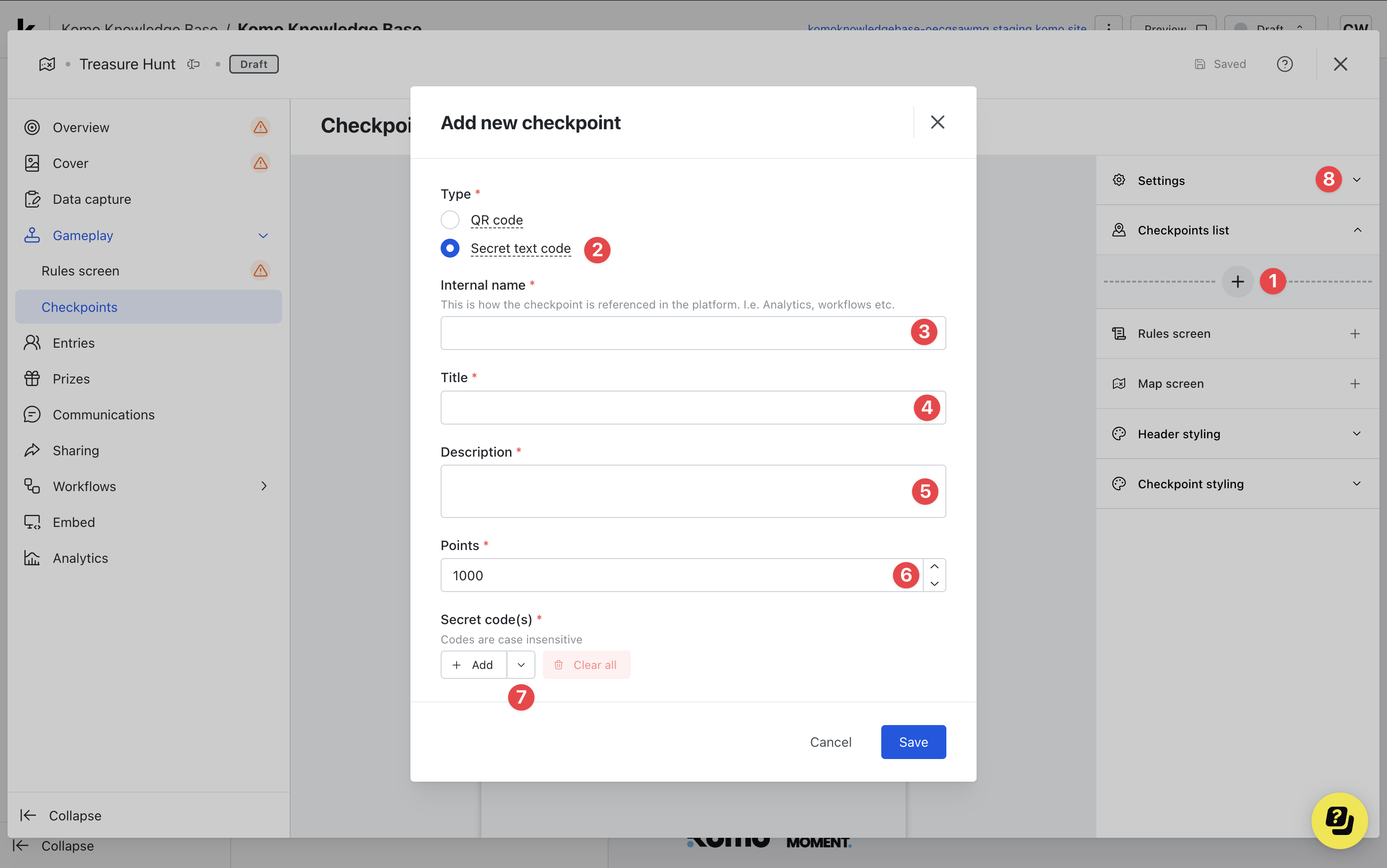Image resolution: width=1387 pixels, height=868 pixels.
Task: Click the Save button
Action: point(913,742)
